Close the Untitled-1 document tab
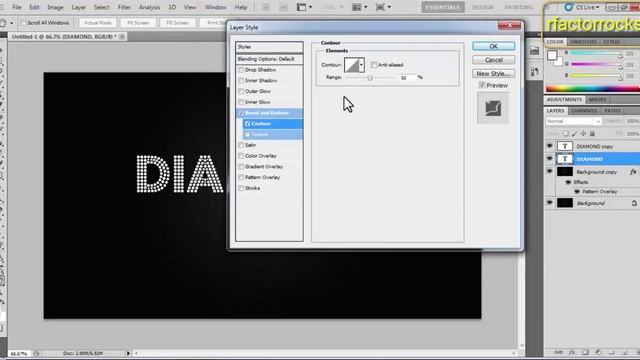Viewport: 640px width, 360px height. 122,37
